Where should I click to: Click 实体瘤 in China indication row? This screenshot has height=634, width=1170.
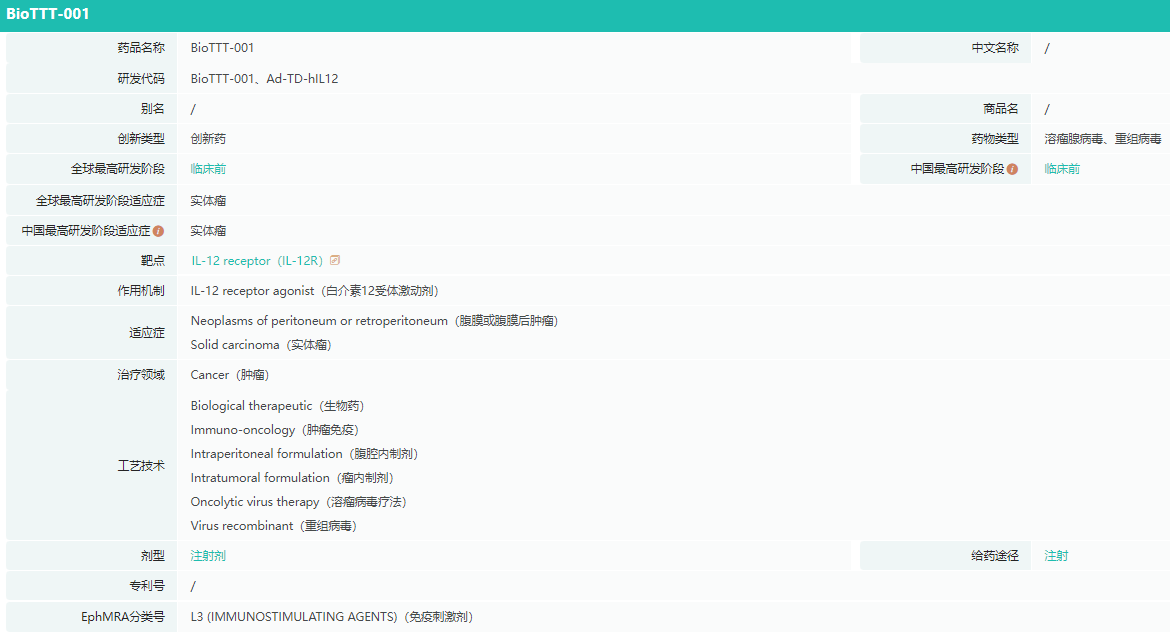(x=208, y=231)
